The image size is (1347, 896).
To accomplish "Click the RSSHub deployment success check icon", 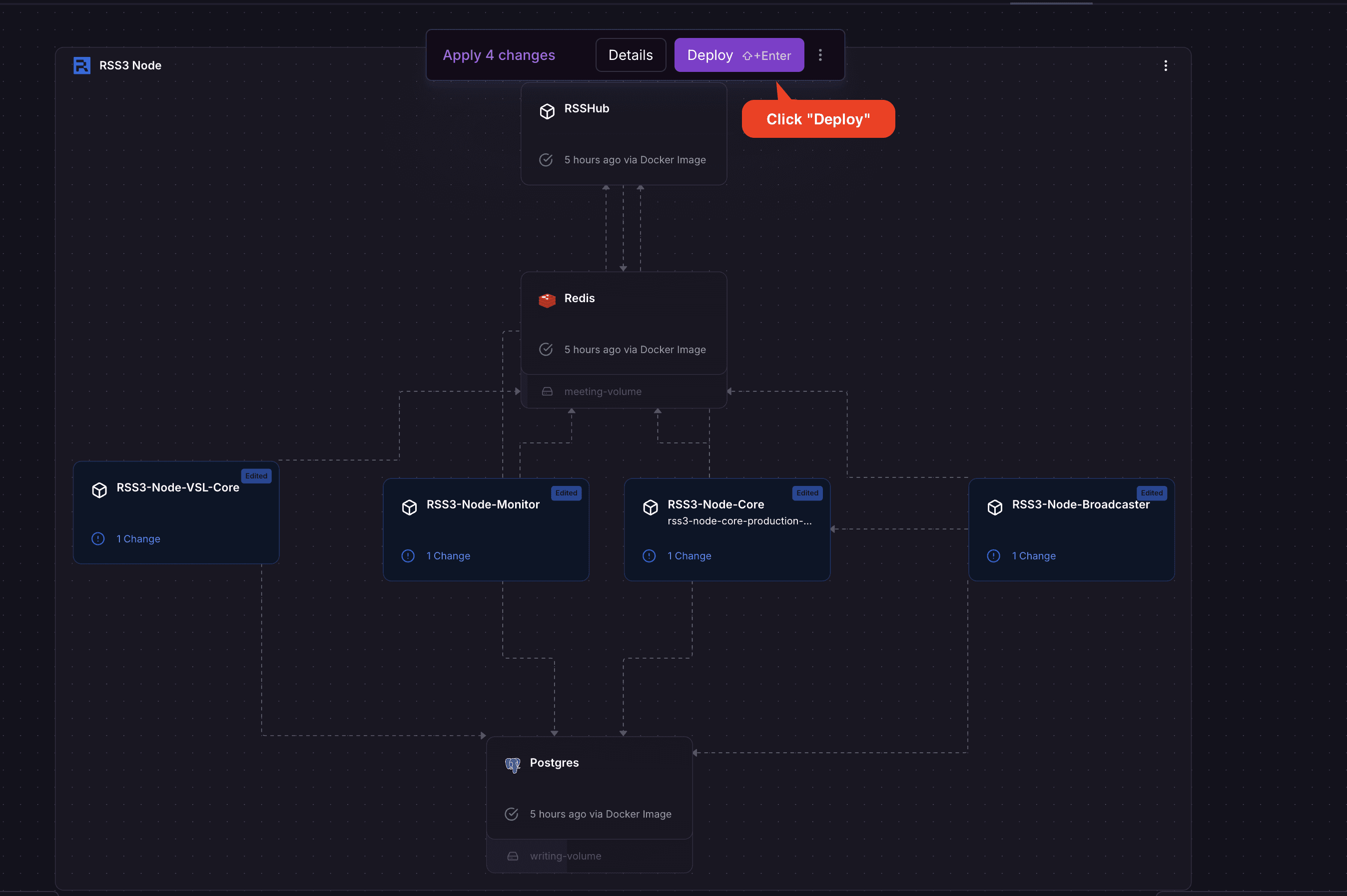I will (x=546, y=159).
